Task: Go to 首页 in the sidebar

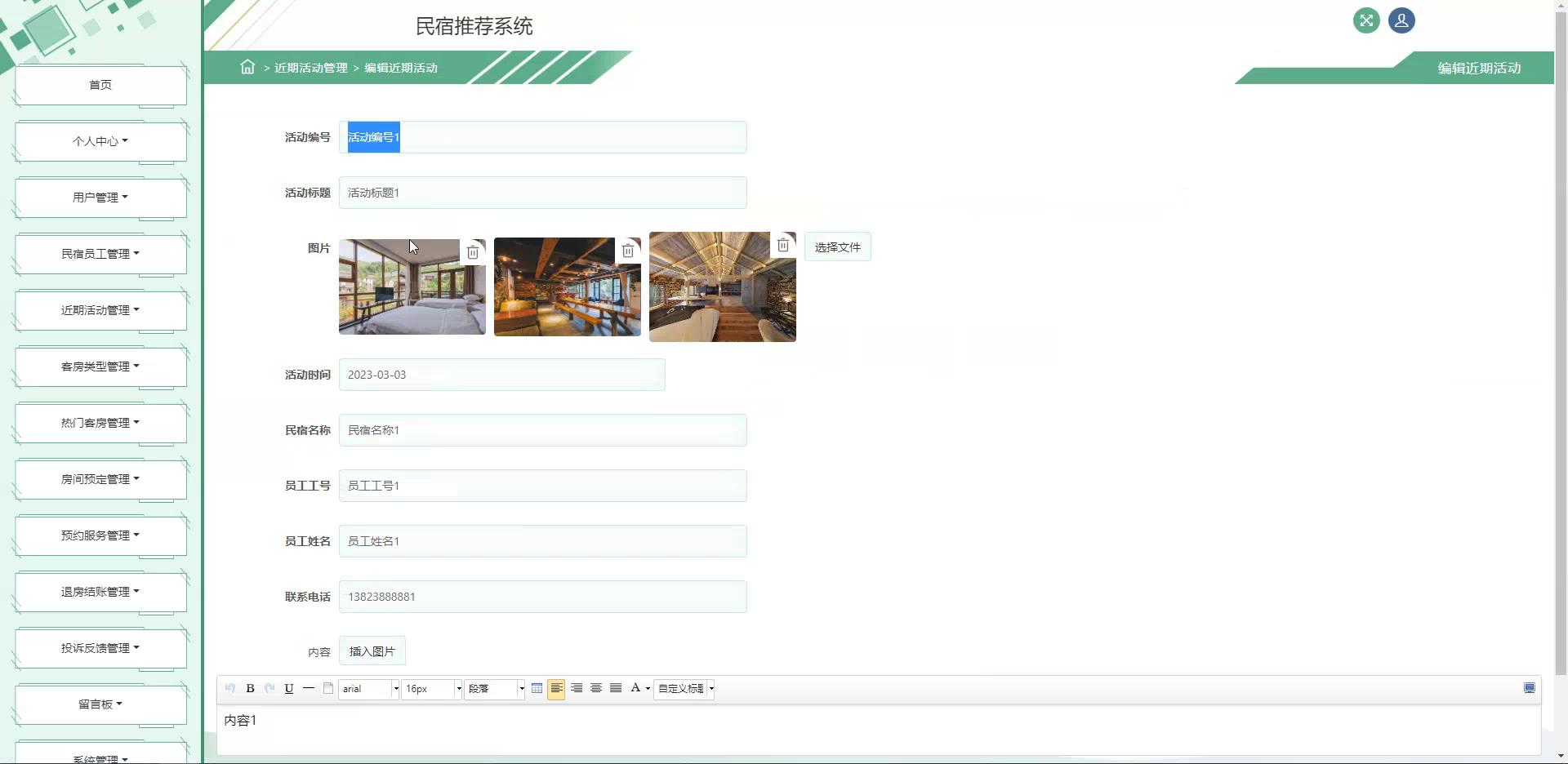Action: (x=100, y=85)
